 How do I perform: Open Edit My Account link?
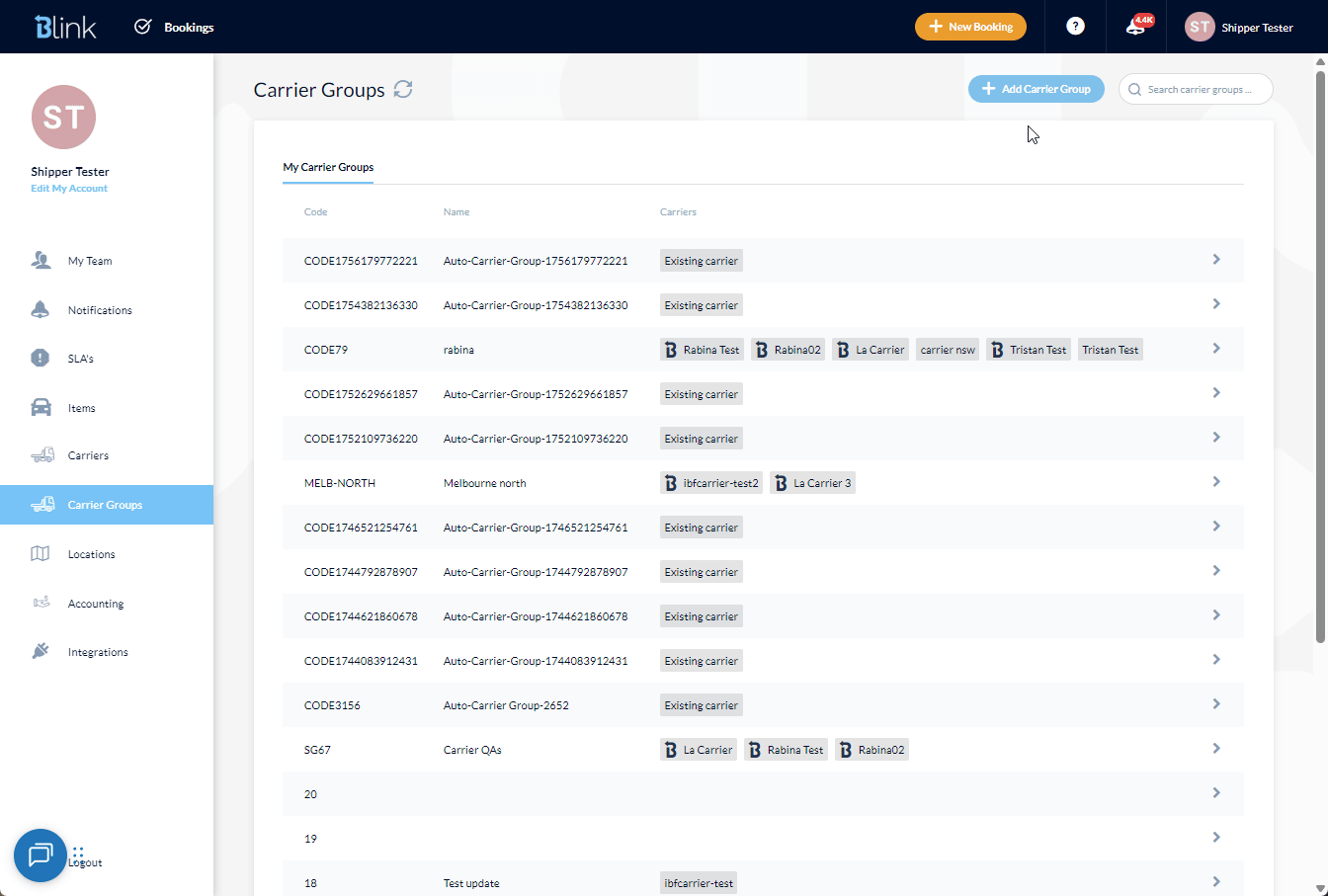(68, 188)
